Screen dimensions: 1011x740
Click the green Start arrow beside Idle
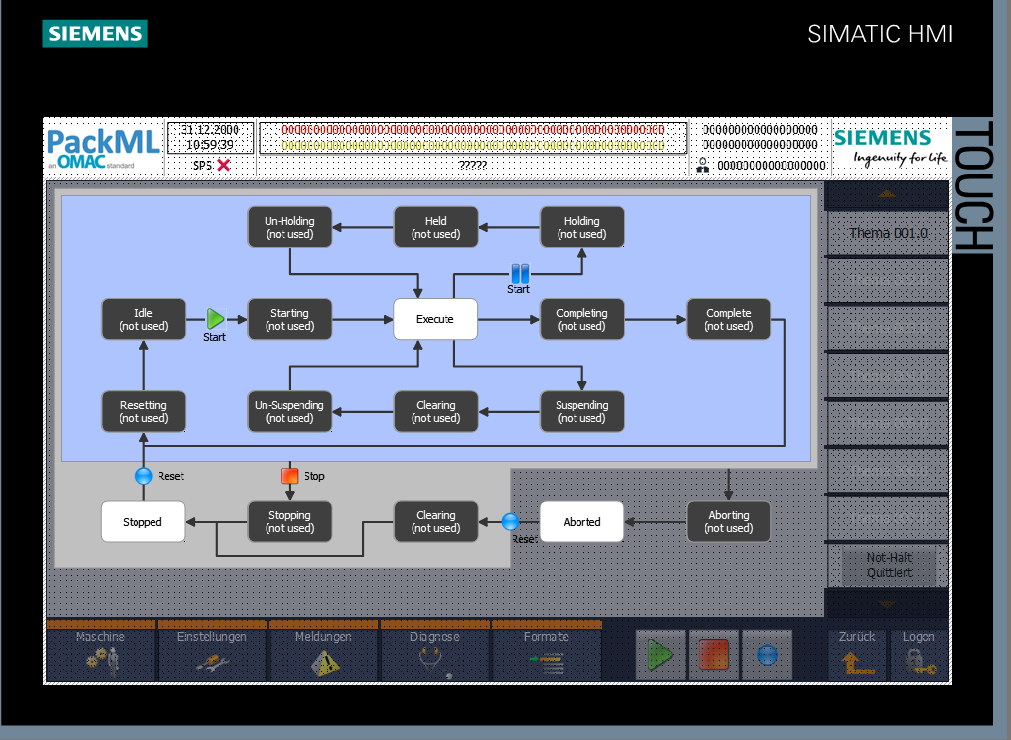(x=215, y=319)
